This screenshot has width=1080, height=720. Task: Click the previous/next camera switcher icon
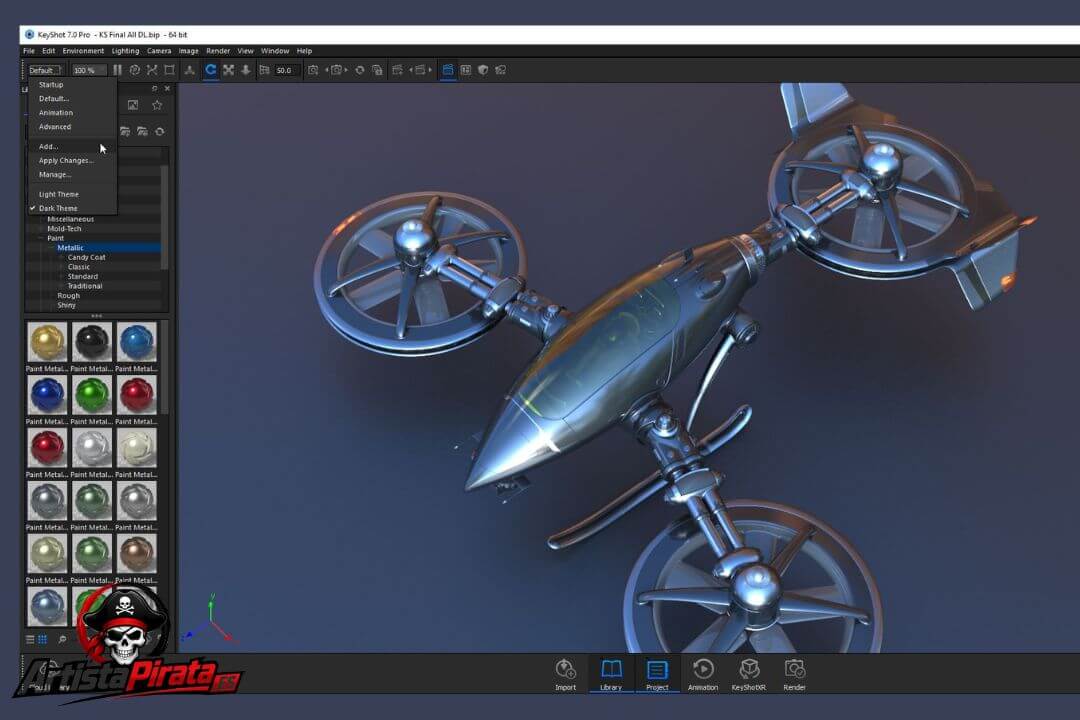click(x=336, y=70)
